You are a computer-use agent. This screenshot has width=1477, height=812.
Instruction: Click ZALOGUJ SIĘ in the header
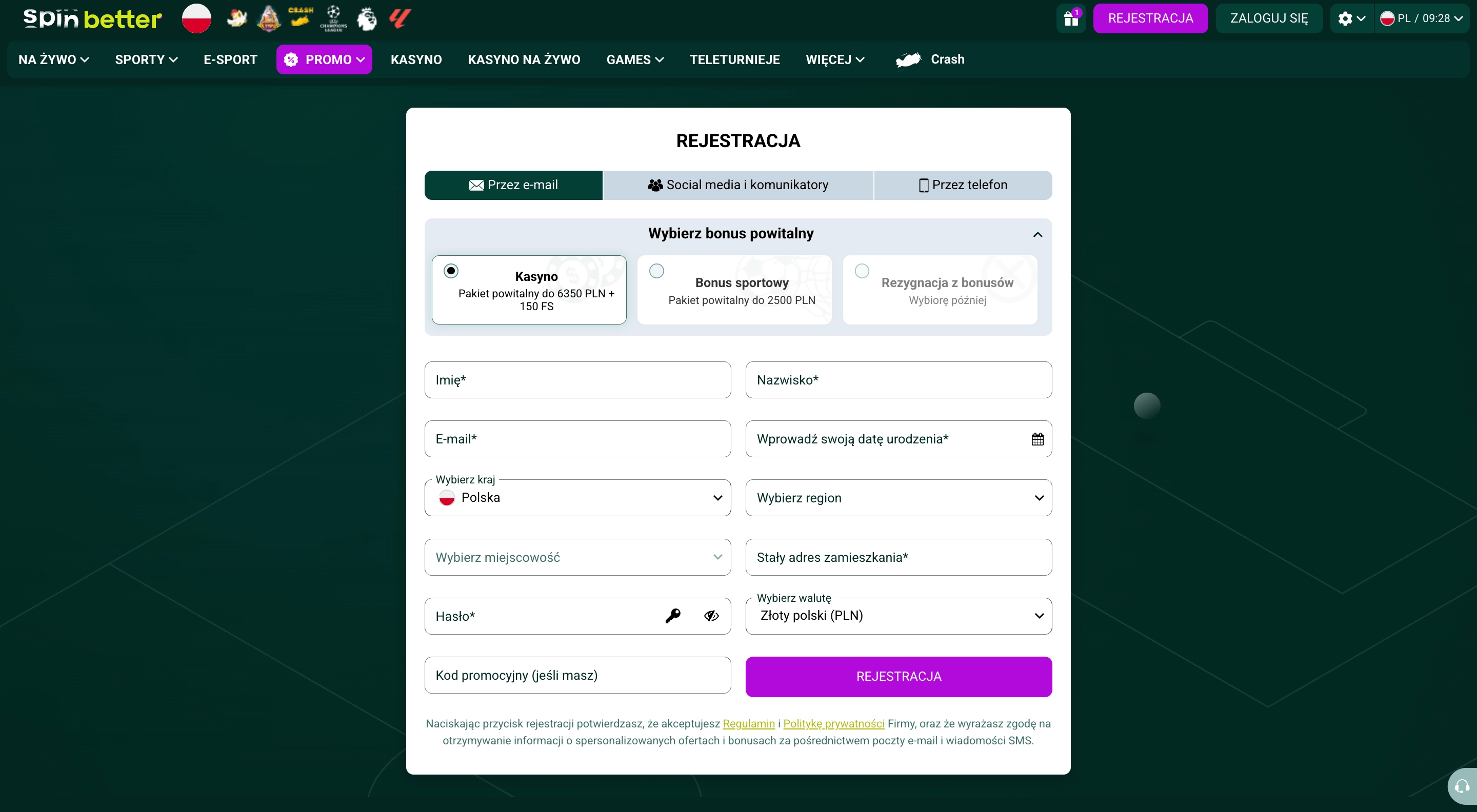tap(1269, 18)
